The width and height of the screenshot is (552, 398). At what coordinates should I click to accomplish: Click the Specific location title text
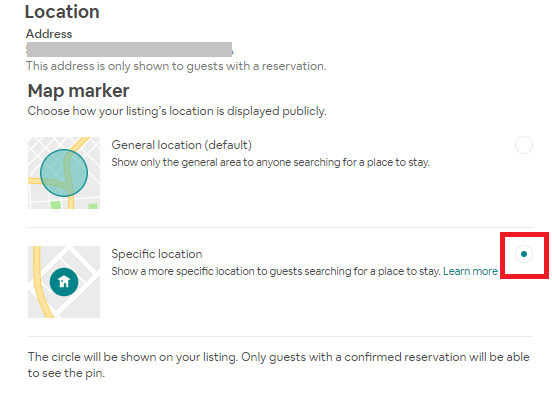[157, 254]
